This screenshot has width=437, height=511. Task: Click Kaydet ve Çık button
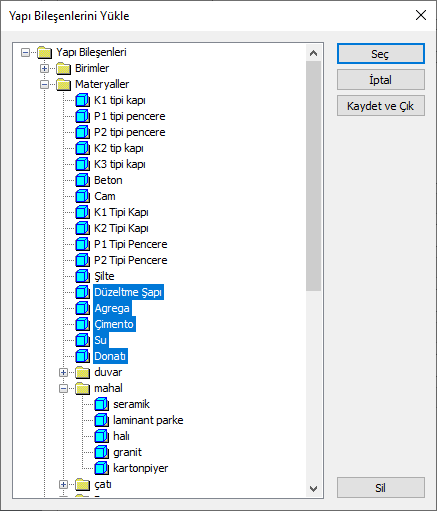[381, 106]
